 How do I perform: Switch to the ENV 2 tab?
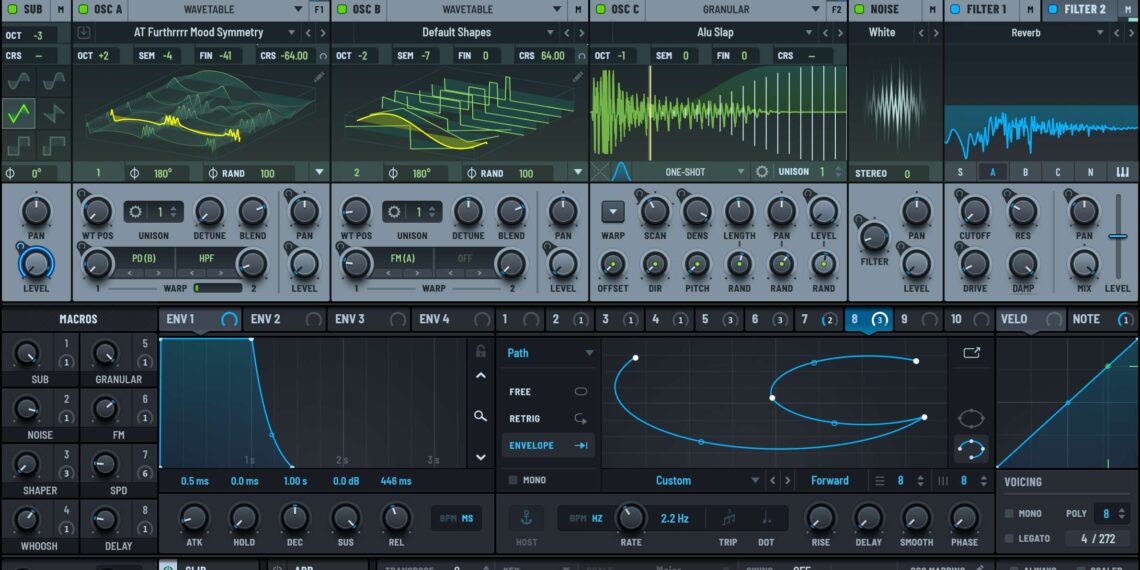tap(266, 319)
